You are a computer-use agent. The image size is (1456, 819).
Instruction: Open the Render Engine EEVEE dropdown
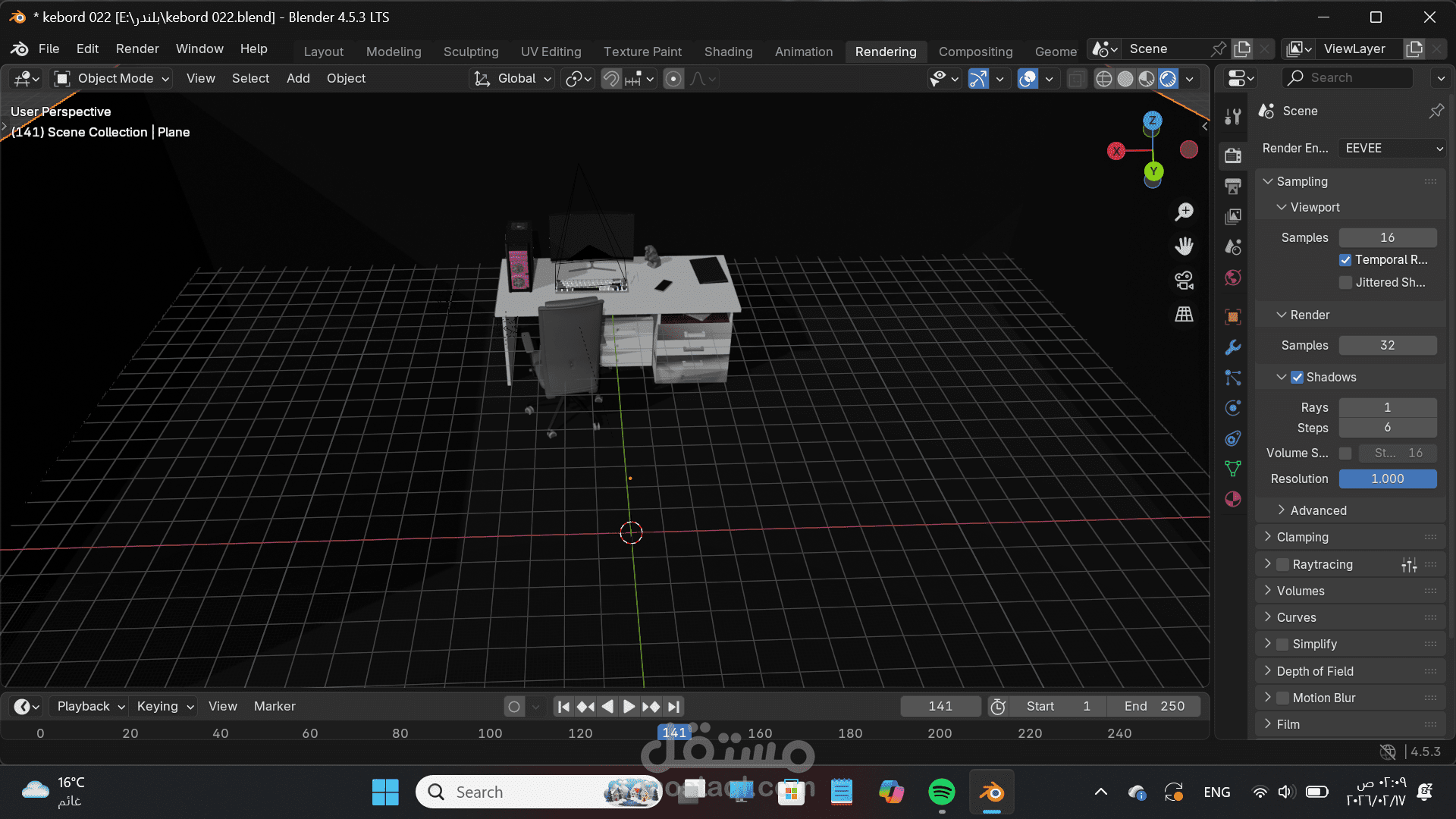point(1392,149)
